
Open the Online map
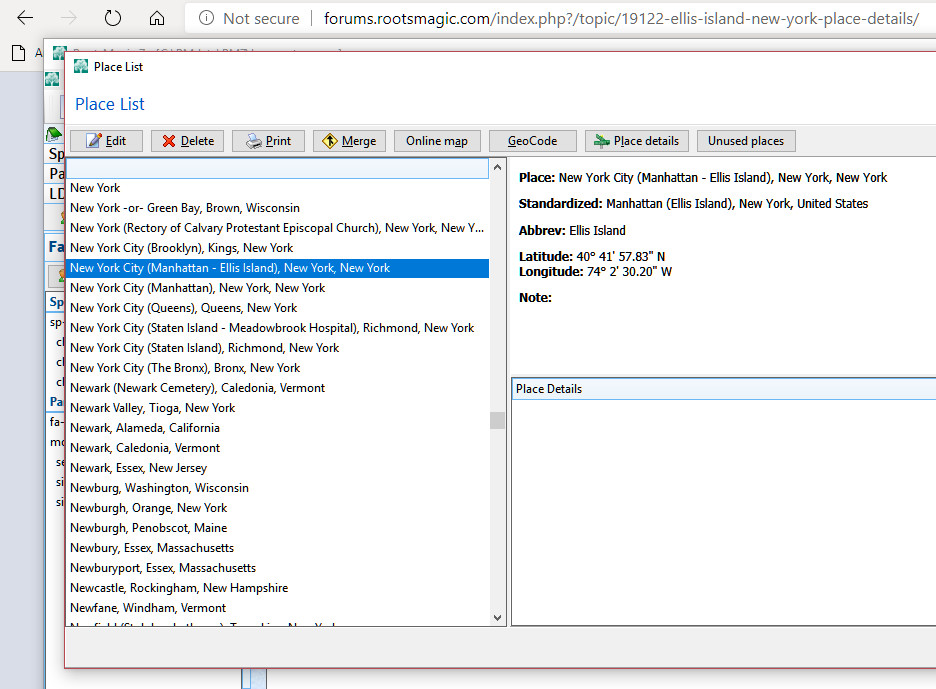click(437, 141)
